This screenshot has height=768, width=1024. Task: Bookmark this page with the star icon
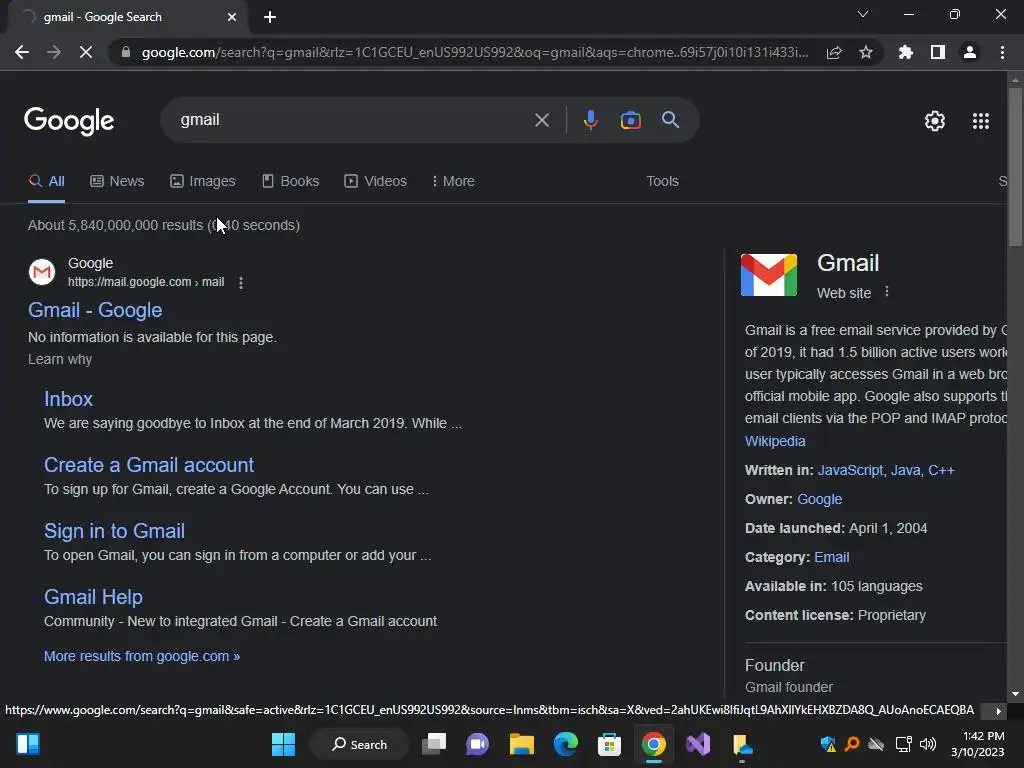click(866, 52)
